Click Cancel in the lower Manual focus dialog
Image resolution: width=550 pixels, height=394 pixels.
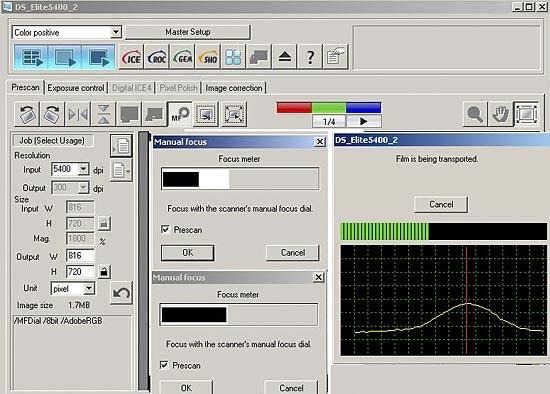tap(291, 387)
